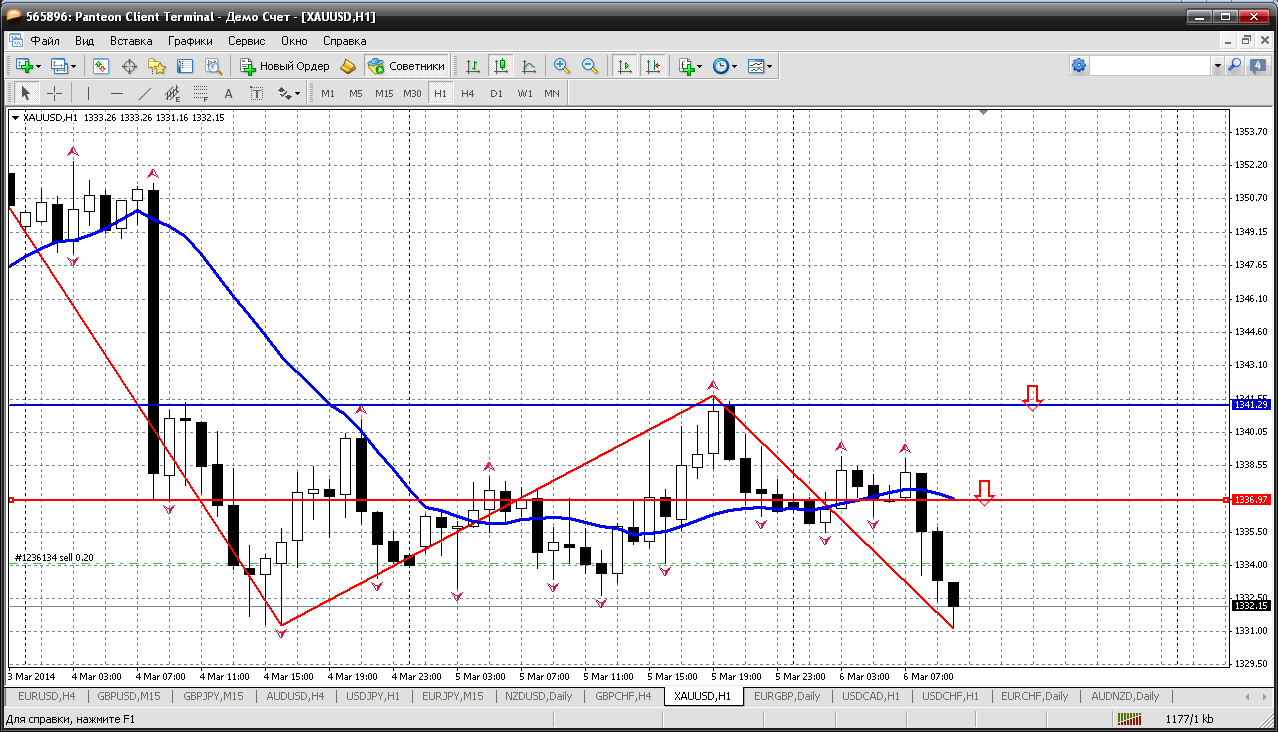Switch to D1 timeframe
The width and height of the screenshot is (1278, 732).
coord(496,93)
